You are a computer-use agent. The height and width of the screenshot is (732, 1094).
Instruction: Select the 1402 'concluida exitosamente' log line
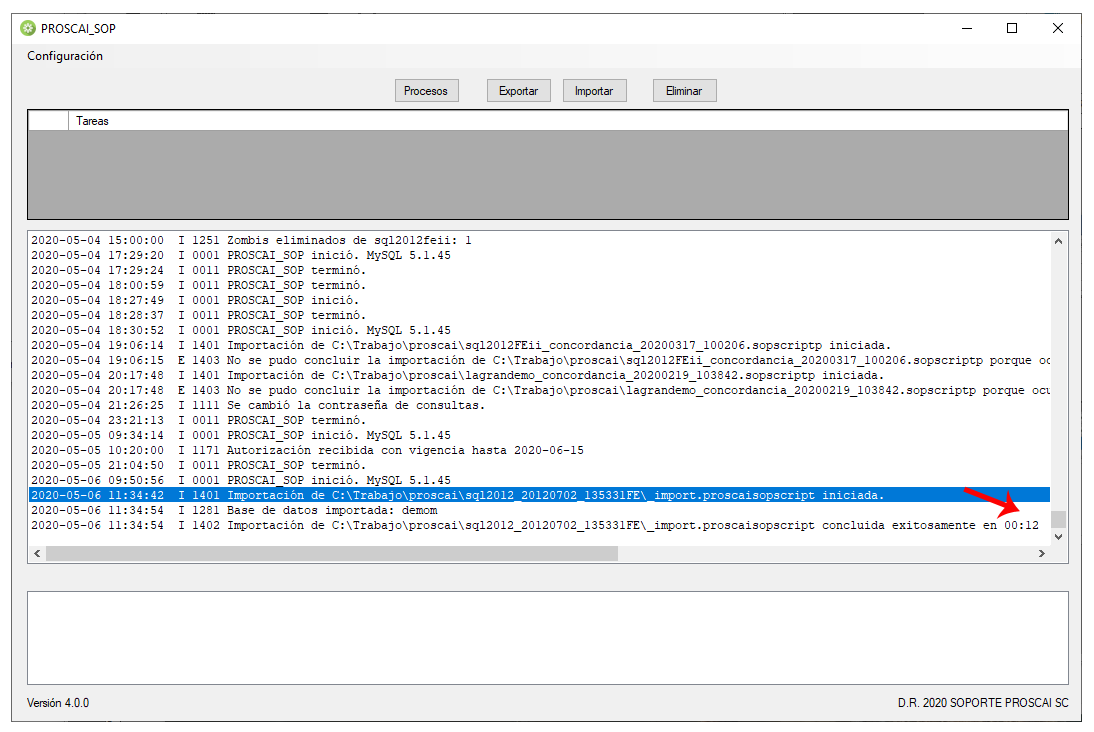click(x=539, y=525)
